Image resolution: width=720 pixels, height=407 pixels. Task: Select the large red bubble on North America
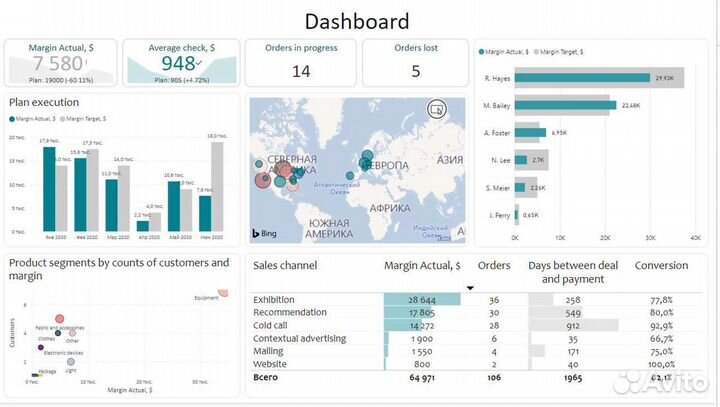pos(264,180)
